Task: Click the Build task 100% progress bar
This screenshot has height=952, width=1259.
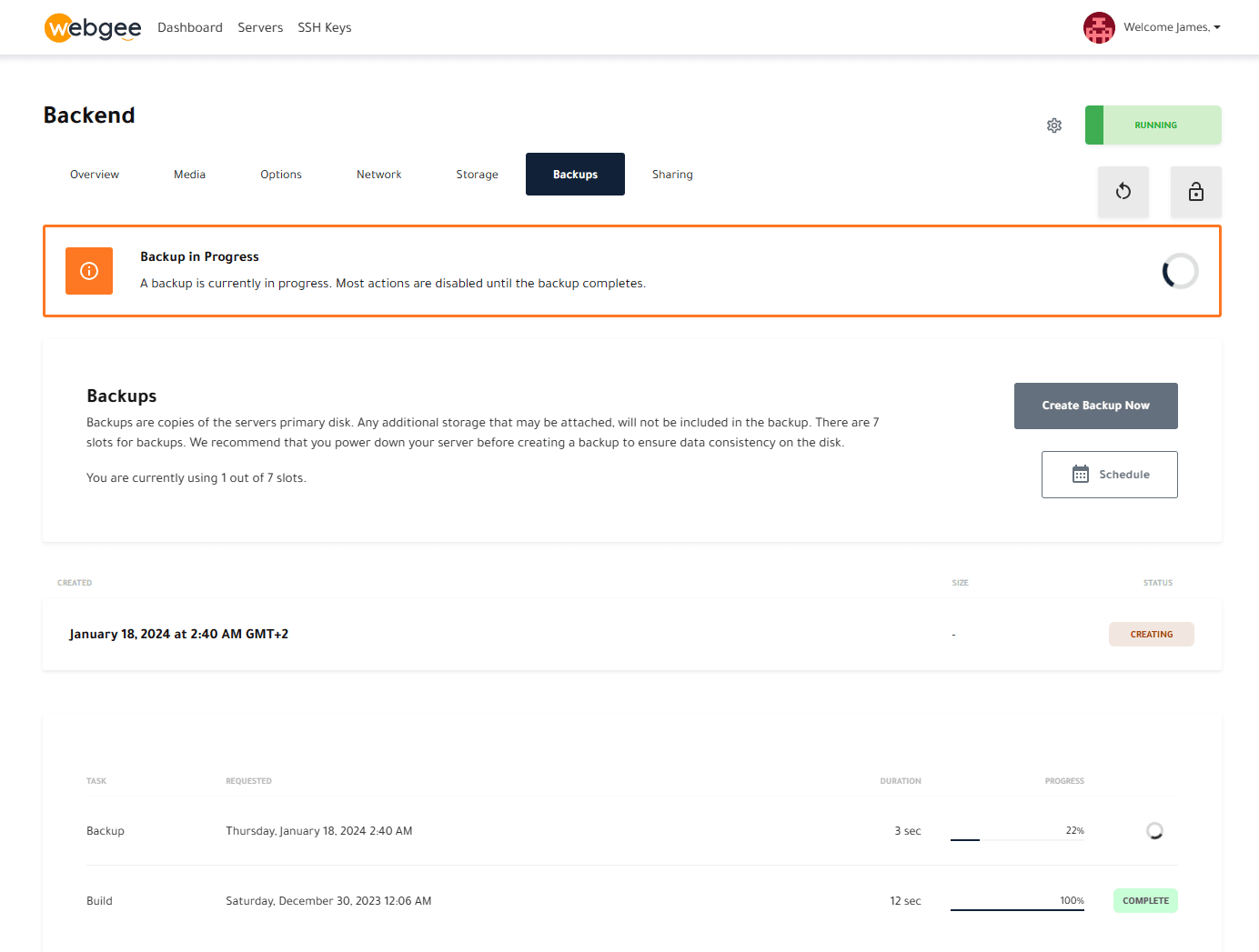Action: pos(1017,909)
